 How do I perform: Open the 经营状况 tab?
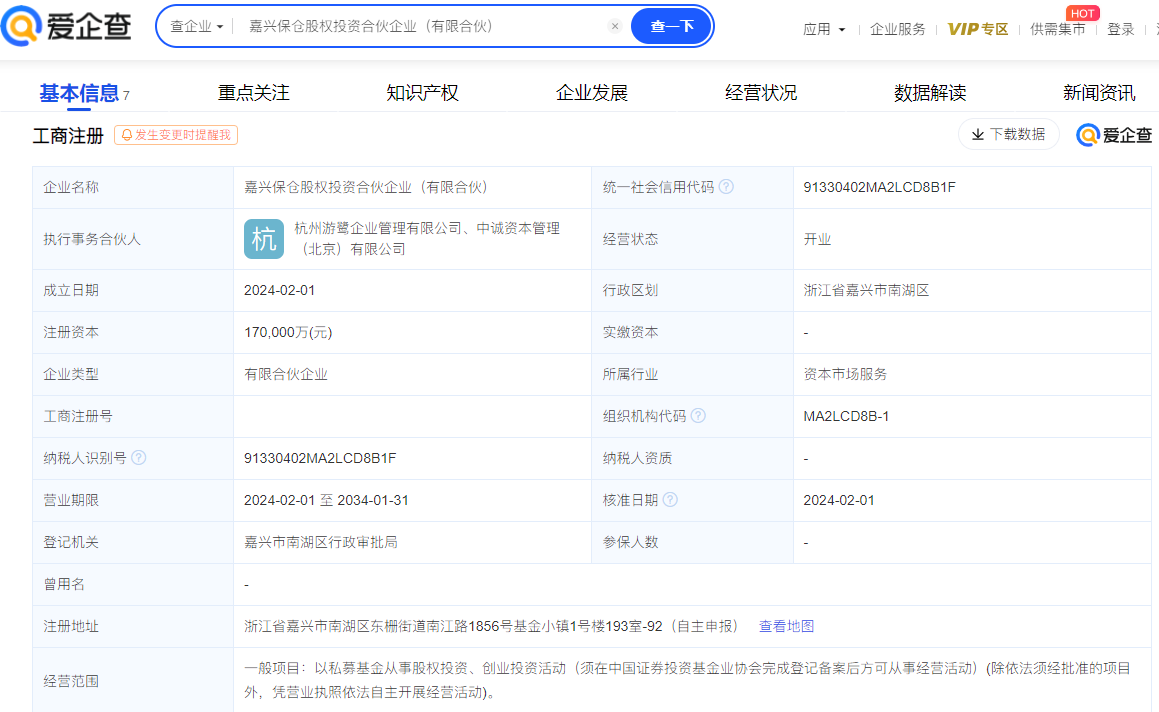(x=761, y=93)
